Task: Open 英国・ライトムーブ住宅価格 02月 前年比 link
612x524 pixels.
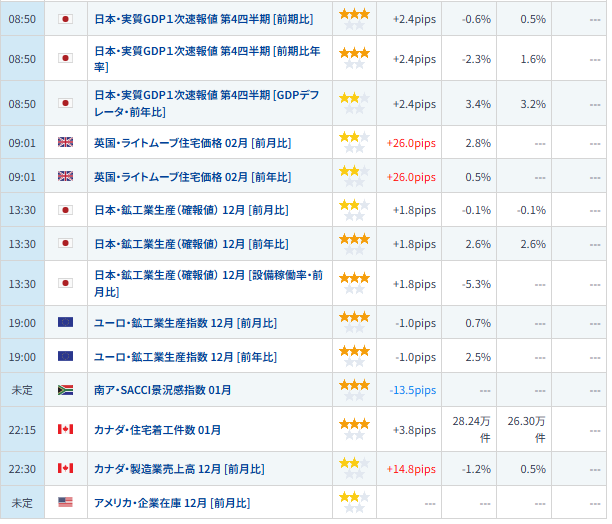Action: [x=192, y=177]
